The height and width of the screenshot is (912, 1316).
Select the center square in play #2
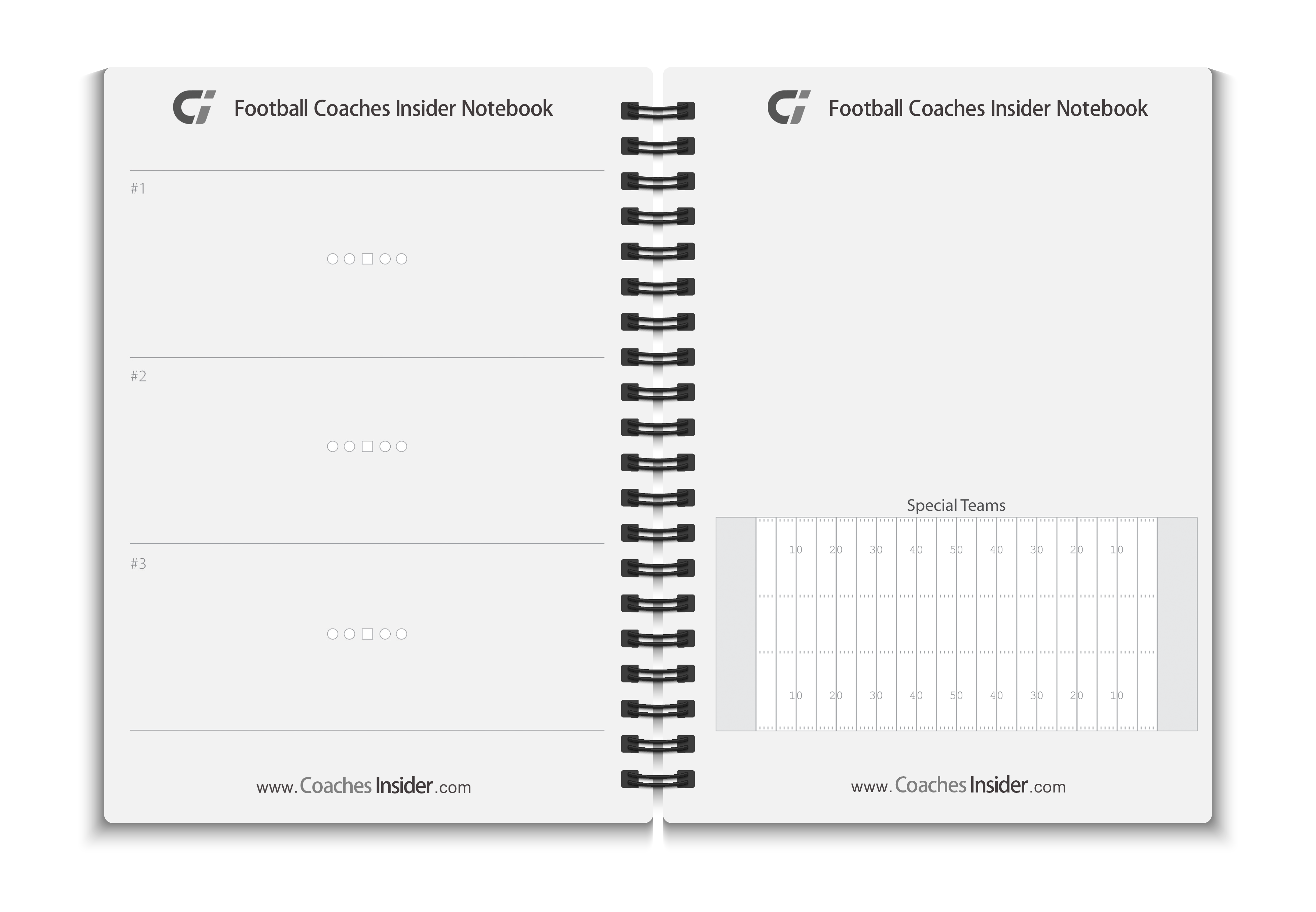pos(367,446)
